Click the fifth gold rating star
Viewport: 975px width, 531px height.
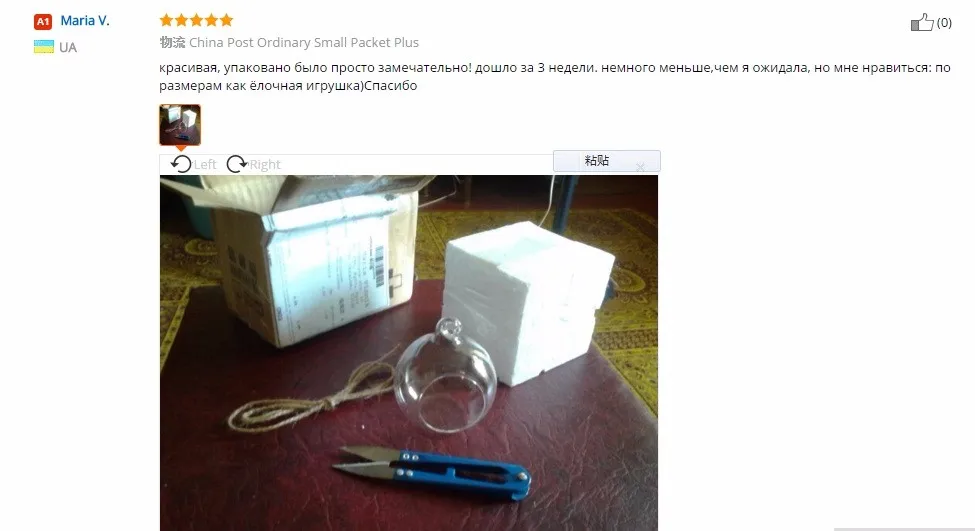tap(226, 21)
